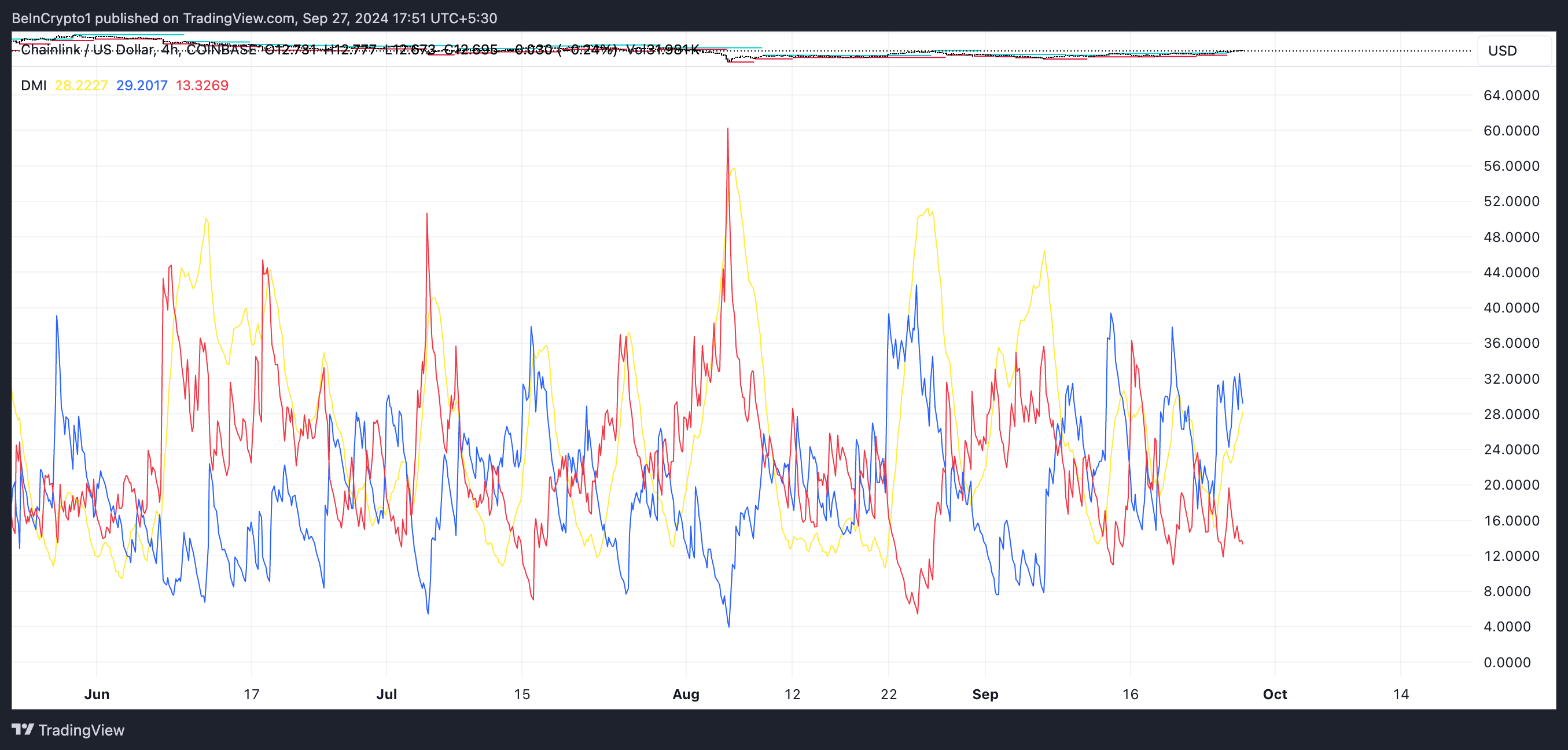The image size is (1568, 750).
Task: Click the 14 date label after Oct
Action: 1401,694
